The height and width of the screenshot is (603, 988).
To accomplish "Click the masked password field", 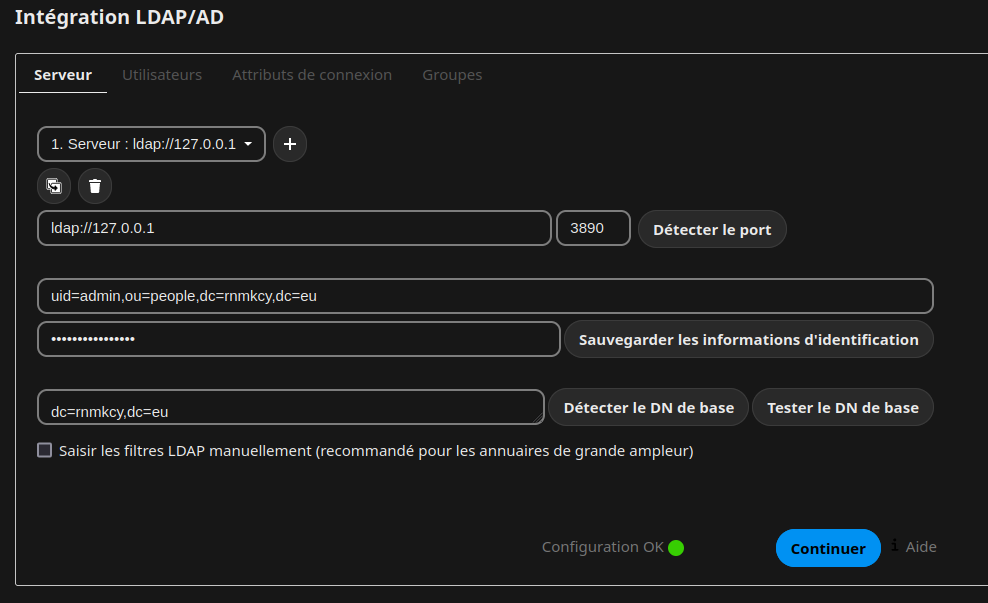I will pyautogui.click(x=298, y=339).
